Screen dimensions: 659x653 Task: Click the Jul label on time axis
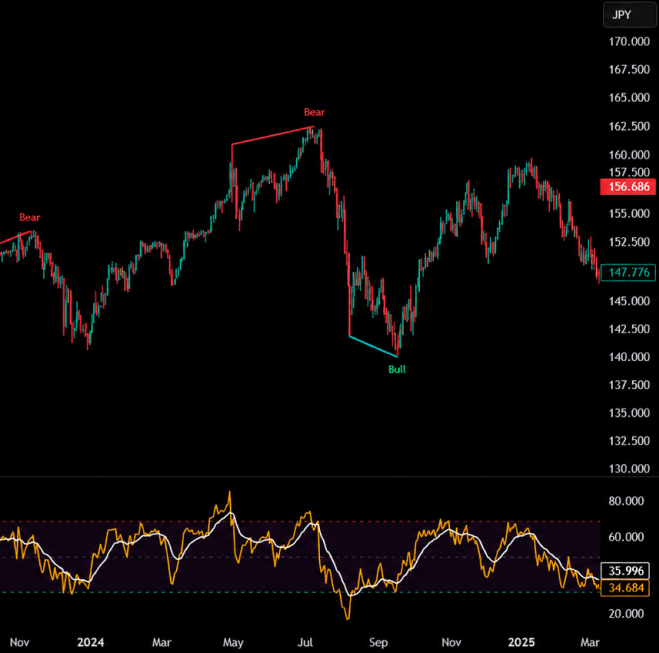coord(305,642)
